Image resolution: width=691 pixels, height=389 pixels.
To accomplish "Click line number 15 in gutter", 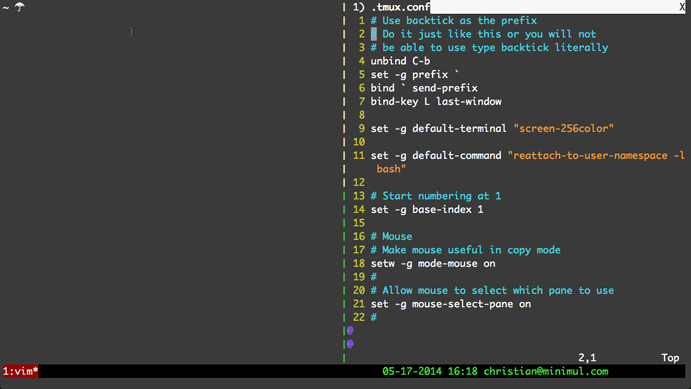I will [359, 223].
